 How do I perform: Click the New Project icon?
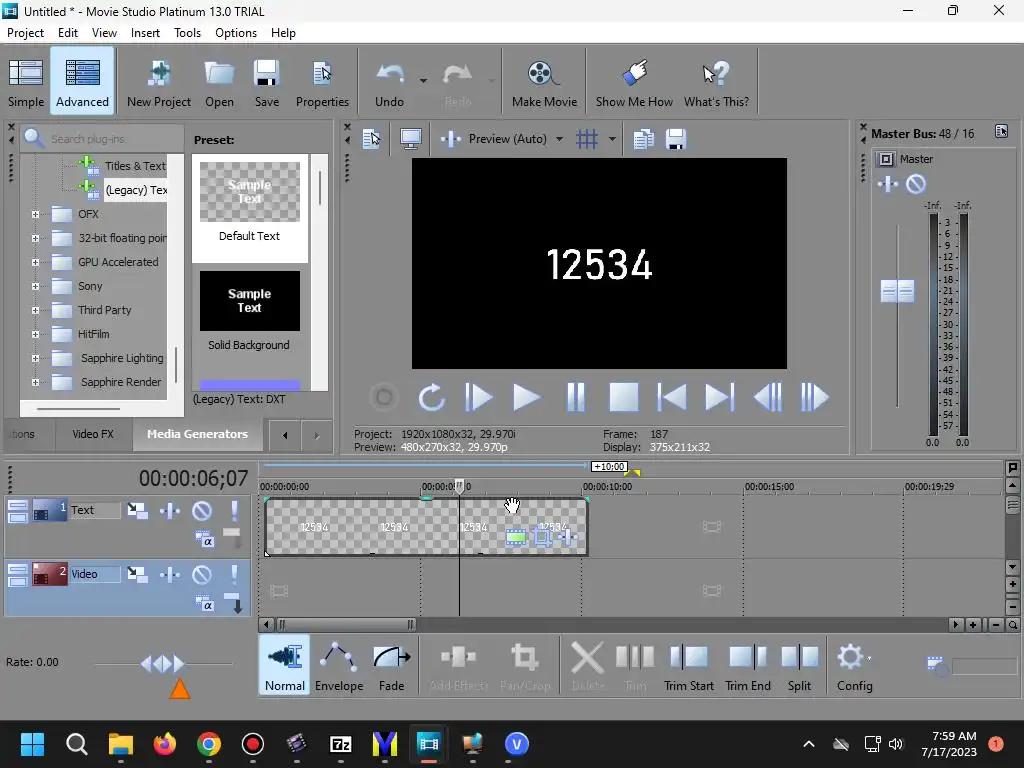[x=159, y=82]
